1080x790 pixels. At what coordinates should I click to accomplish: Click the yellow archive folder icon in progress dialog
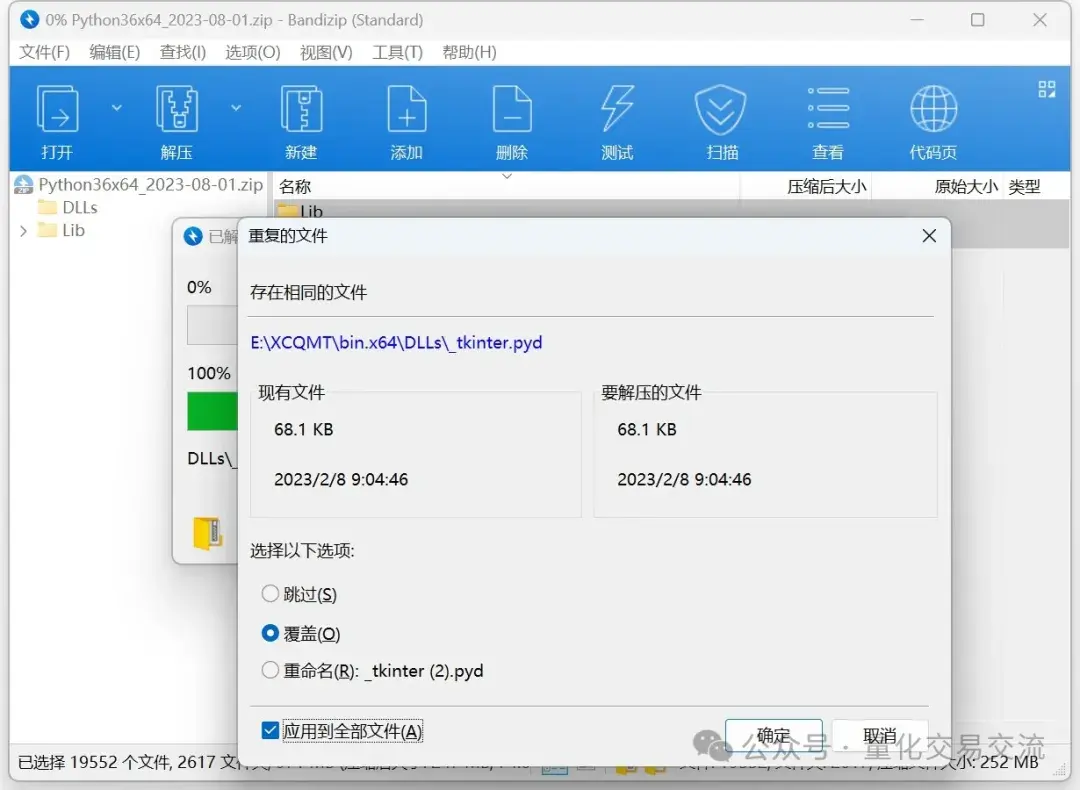(207, 532)
